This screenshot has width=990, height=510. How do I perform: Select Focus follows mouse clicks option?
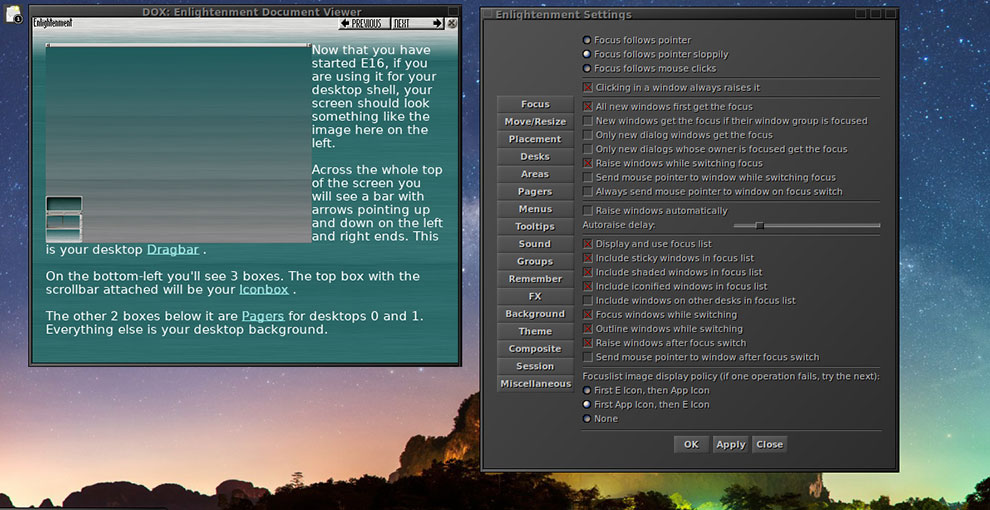point(650,68)
